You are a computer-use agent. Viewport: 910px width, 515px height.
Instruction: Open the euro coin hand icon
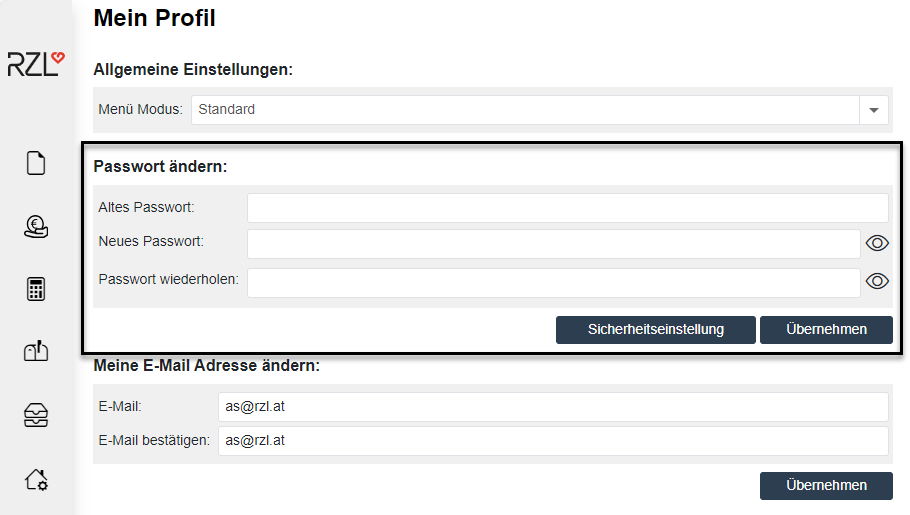pyautogui.click(x=36, y=227)
